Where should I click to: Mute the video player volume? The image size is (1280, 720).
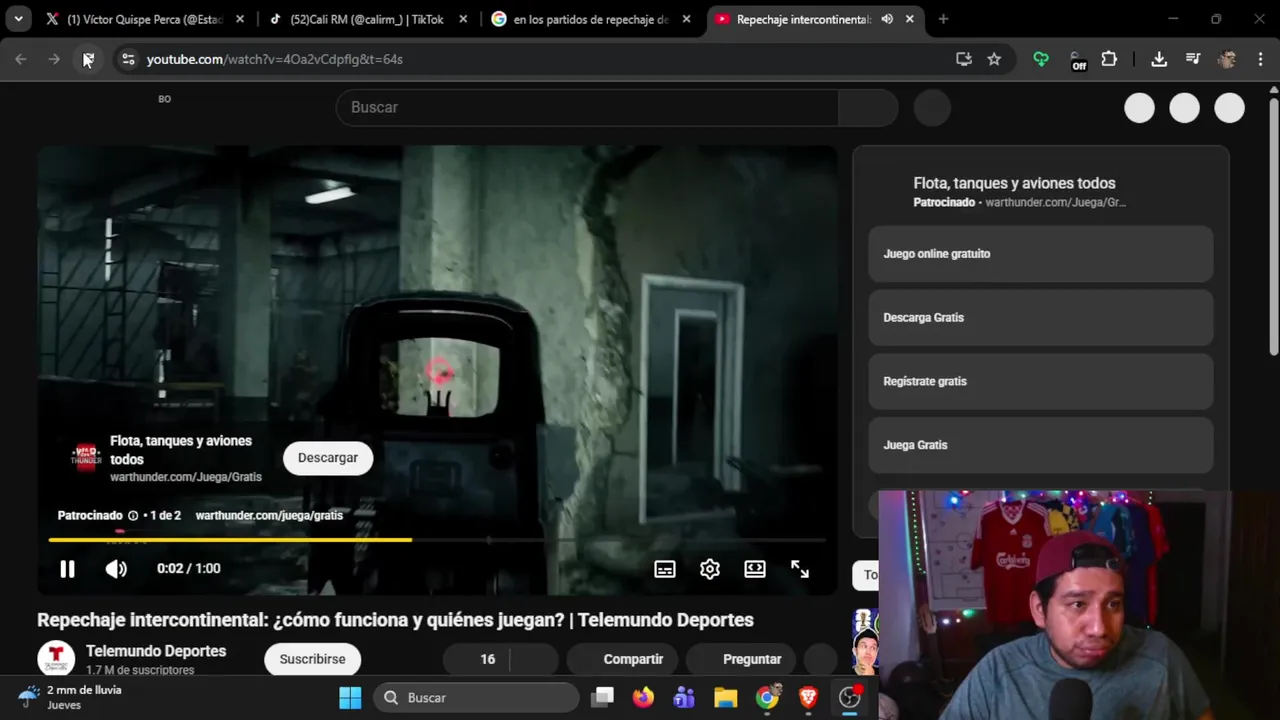tap(116, 569)
